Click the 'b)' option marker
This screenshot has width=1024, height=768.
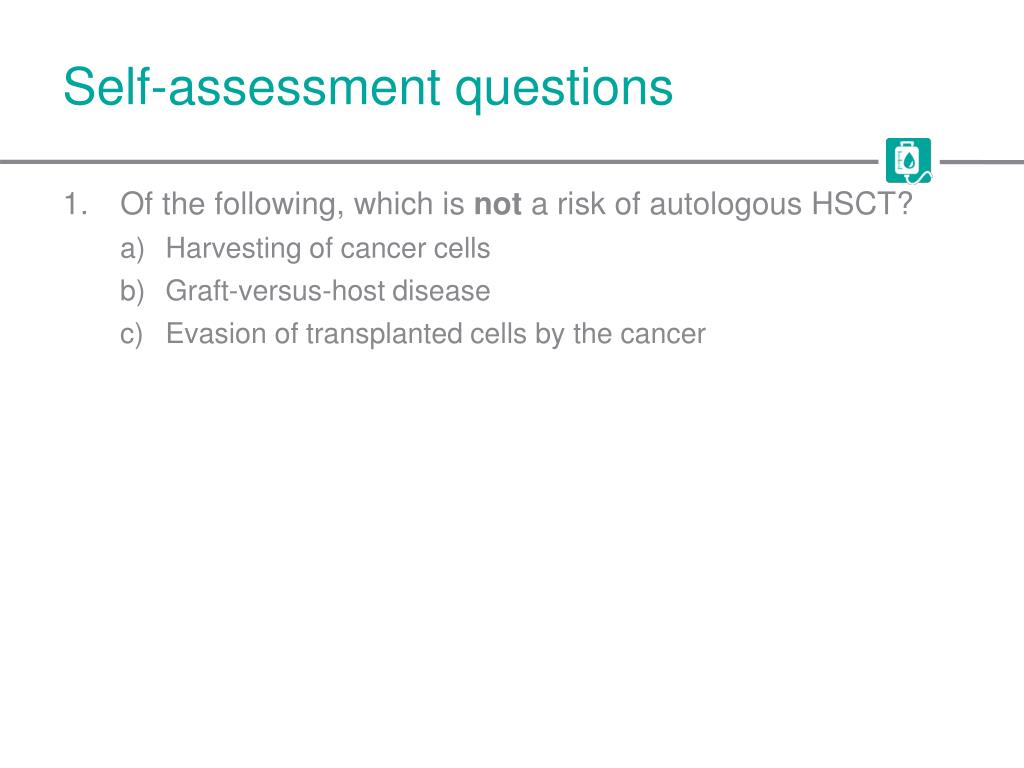pos(132,292)
